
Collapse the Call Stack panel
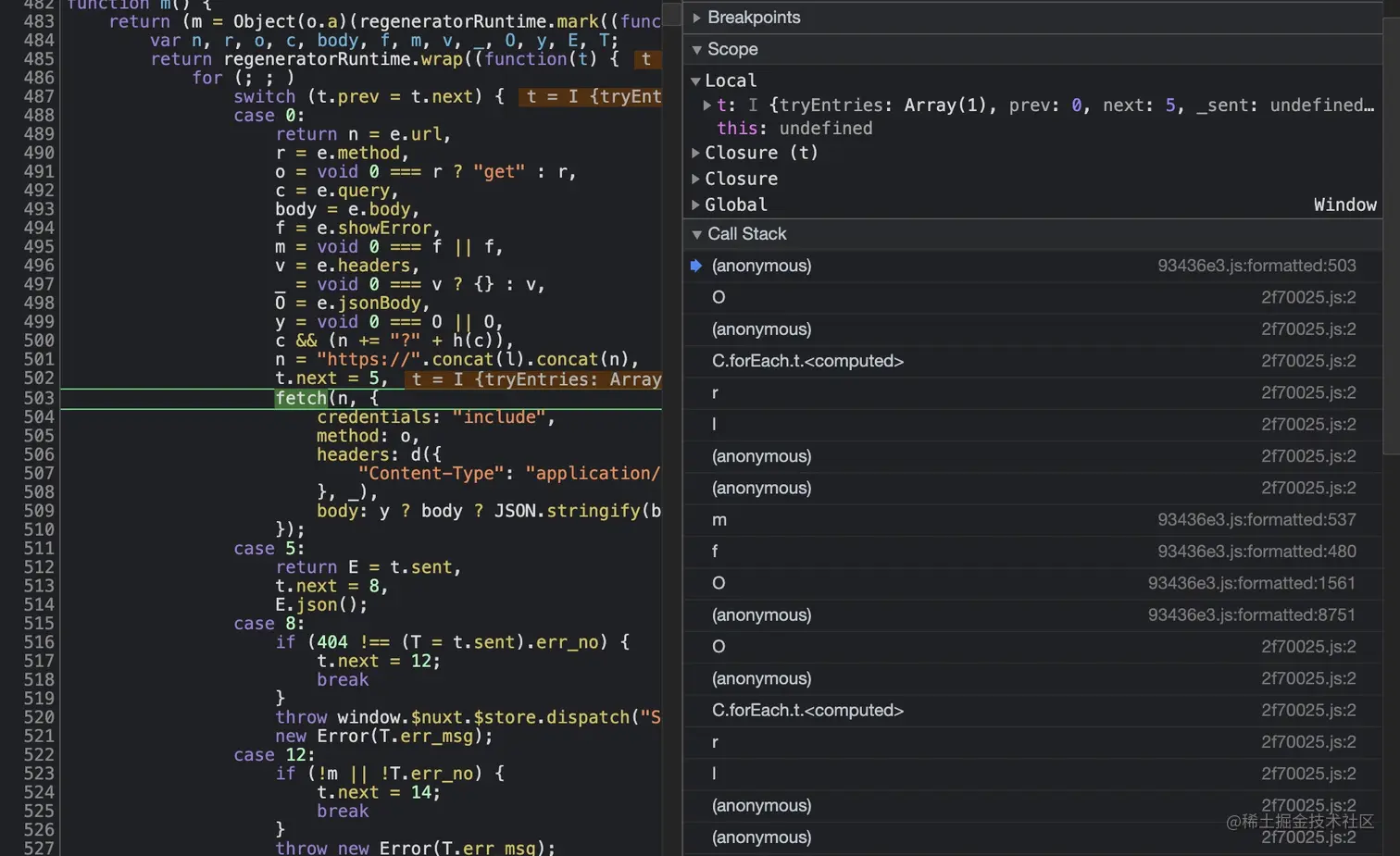[696, 234]
